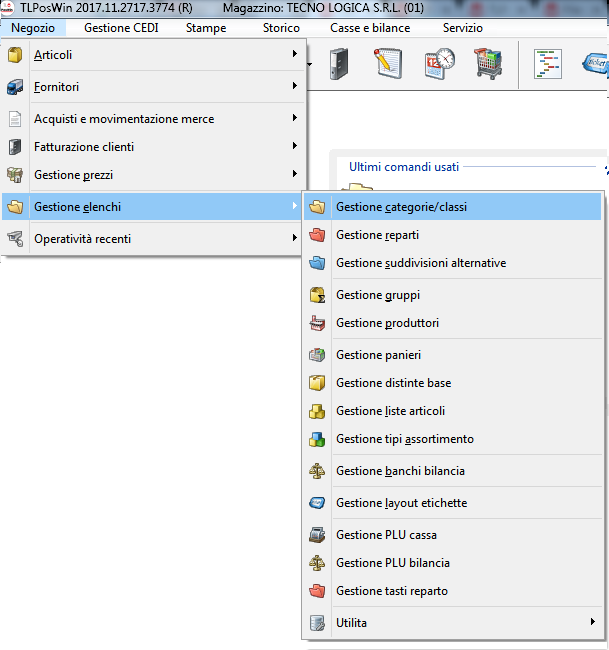Click the toolbar dropdown arrow beside binder icon
This screenshot has width=609, height=650.
(310, 65)
